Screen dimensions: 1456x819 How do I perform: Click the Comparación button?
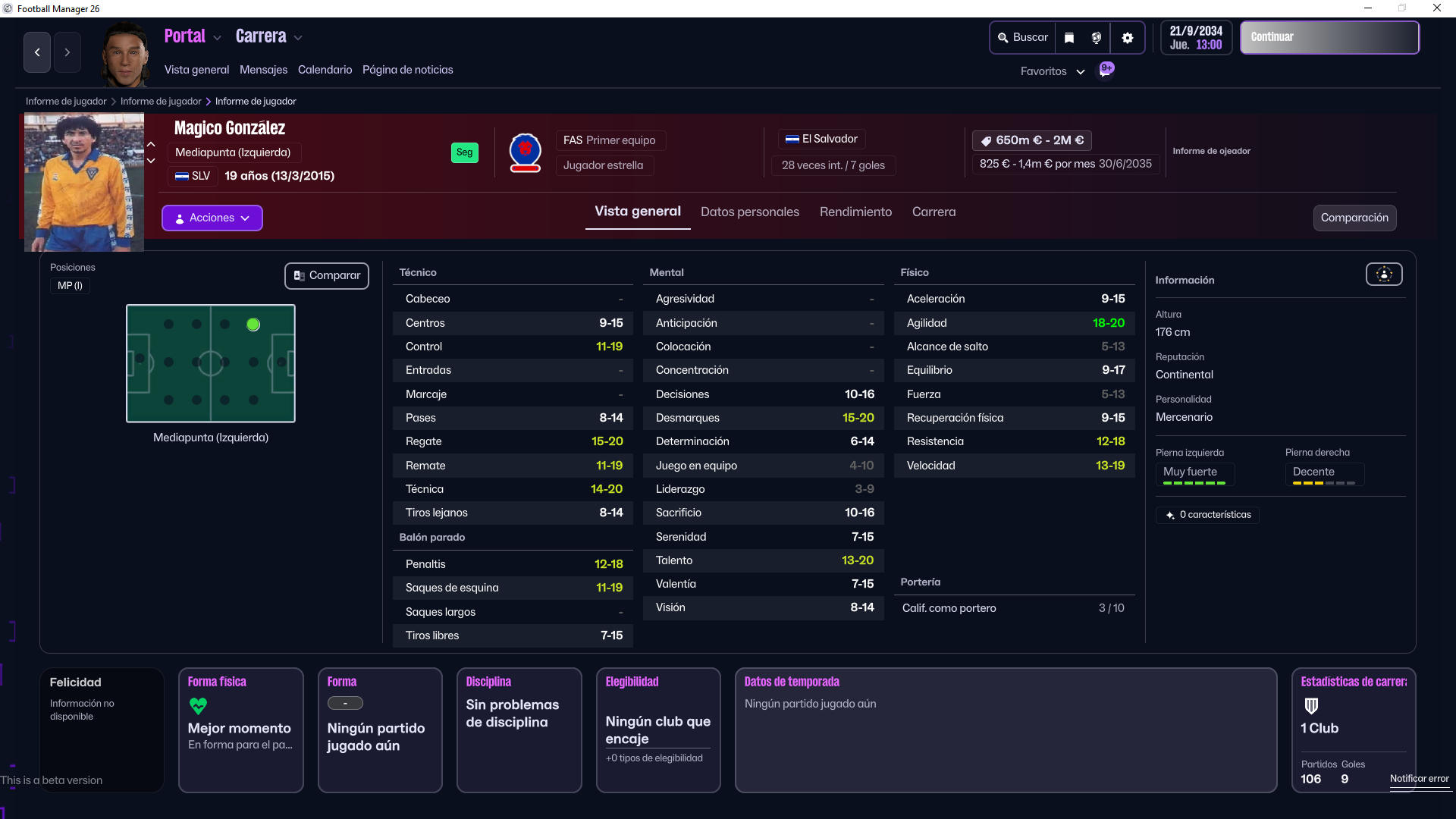click(x=1354, y=218)
